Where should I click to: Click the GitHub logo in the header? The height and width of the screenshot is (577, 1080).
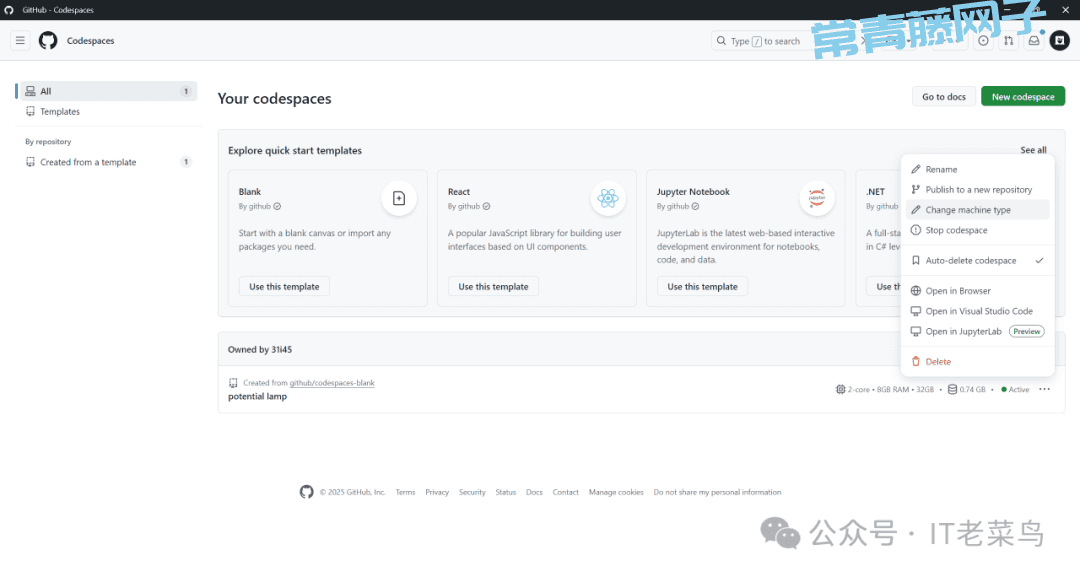[x=48, y=41]
